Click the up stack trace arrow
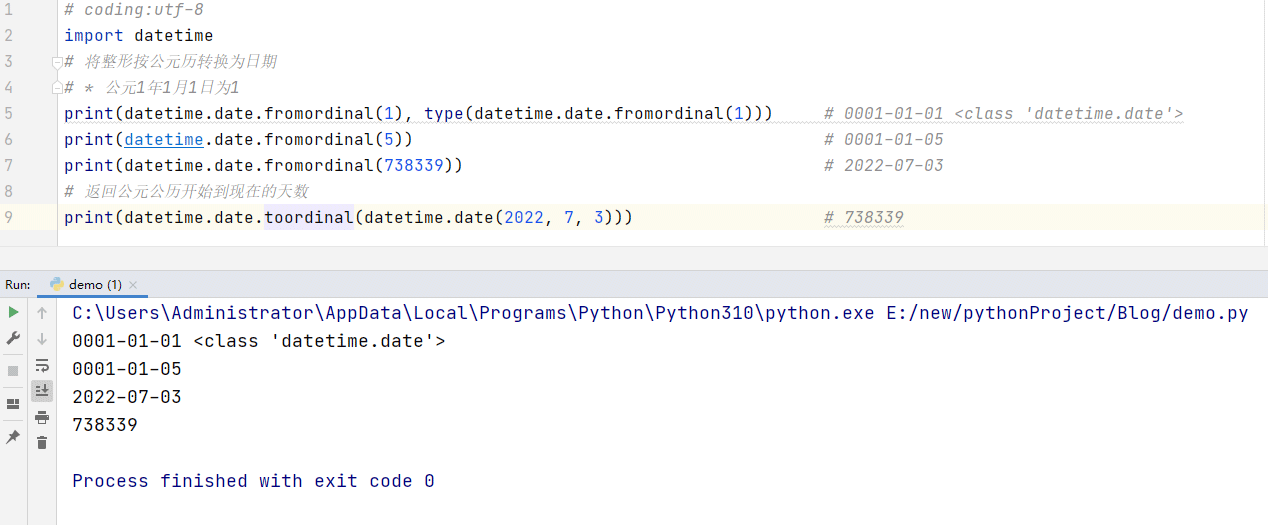 [x=42, y=313]
